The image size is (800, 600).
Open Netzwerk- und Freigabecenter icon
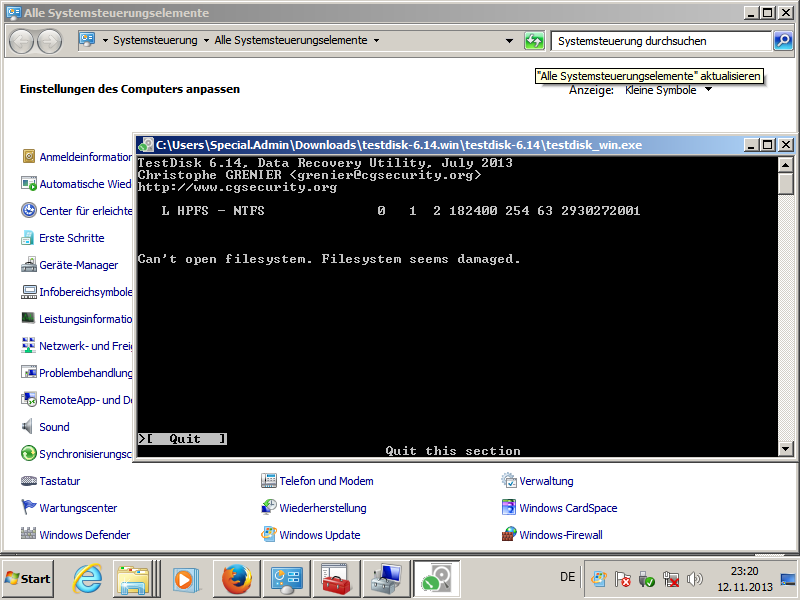pos(28,345)
